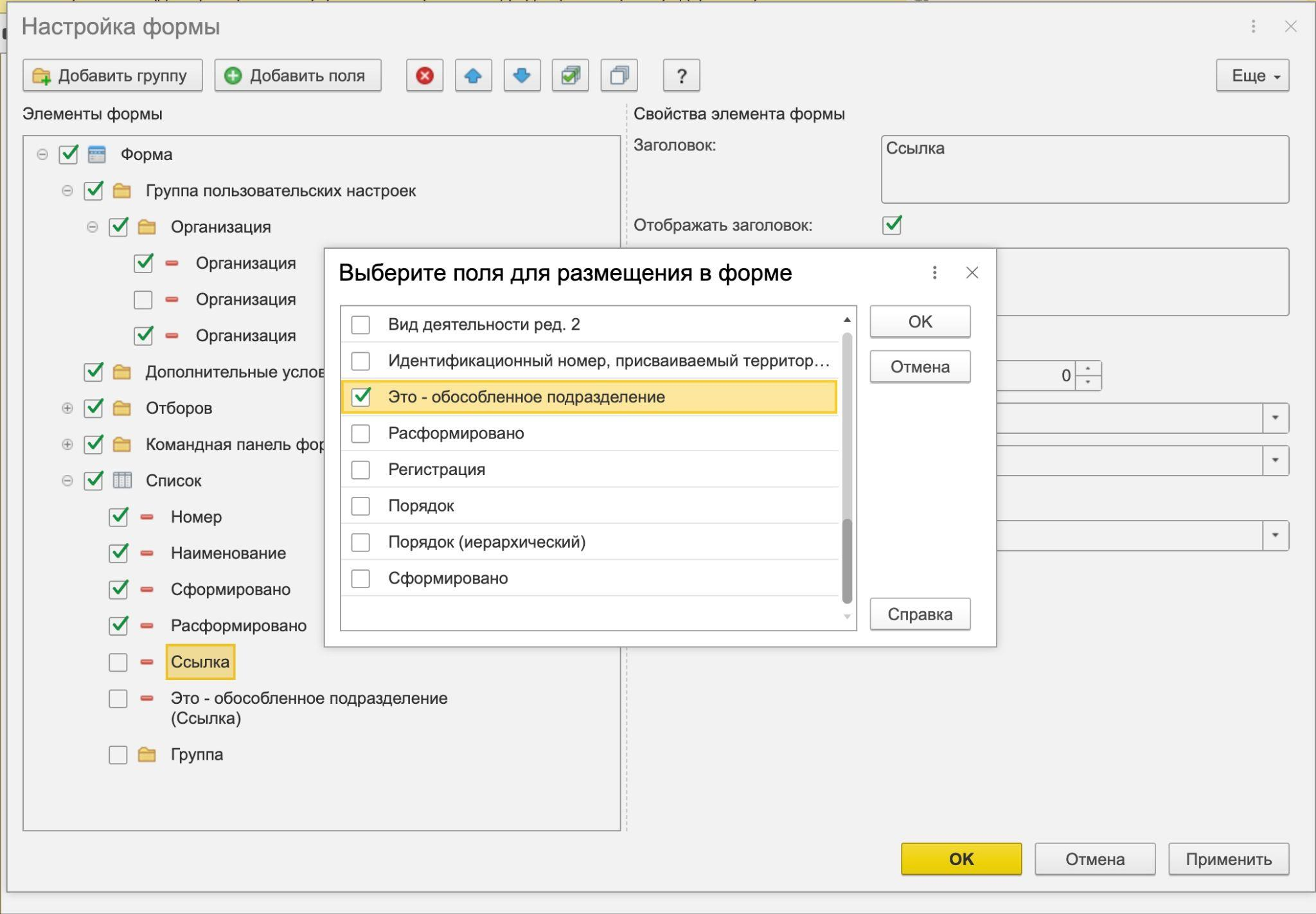Click folder icon of Группа пользовательских настроек

coord(121,191)
